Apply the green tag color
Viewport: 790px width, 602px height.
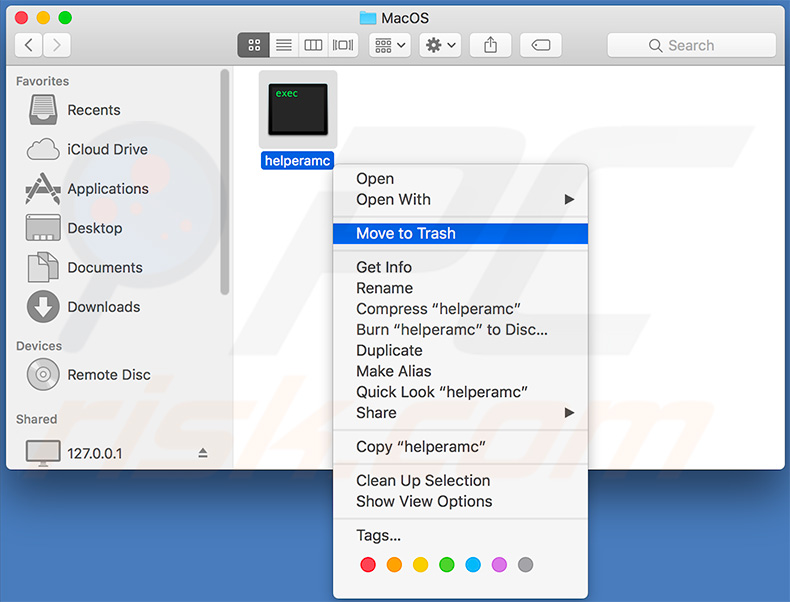(446, 565)
